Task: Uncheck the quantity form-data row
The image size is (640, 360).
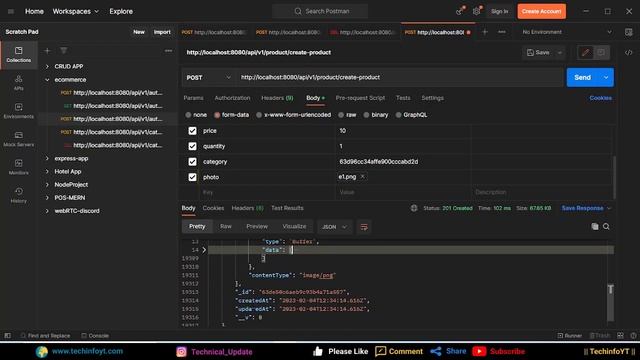Action: click(192, 146)
